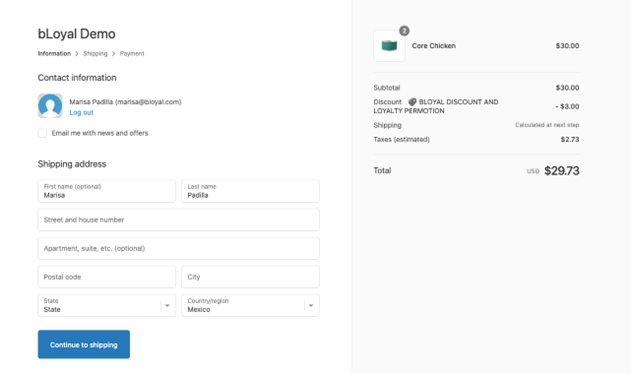Open the bLoyal Demo store title
Screen dimensions: 631x373
tap(76, 34)
